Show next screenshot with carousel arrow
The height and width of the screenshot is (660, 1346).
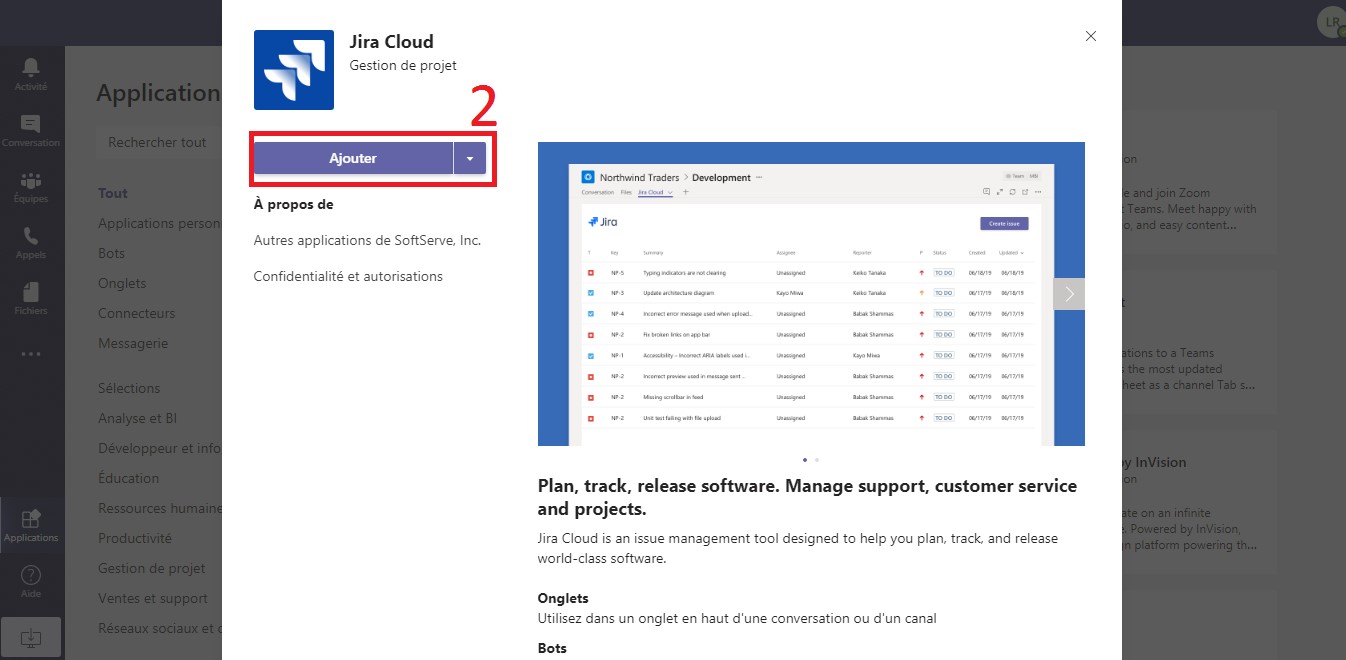(1069, 294)
